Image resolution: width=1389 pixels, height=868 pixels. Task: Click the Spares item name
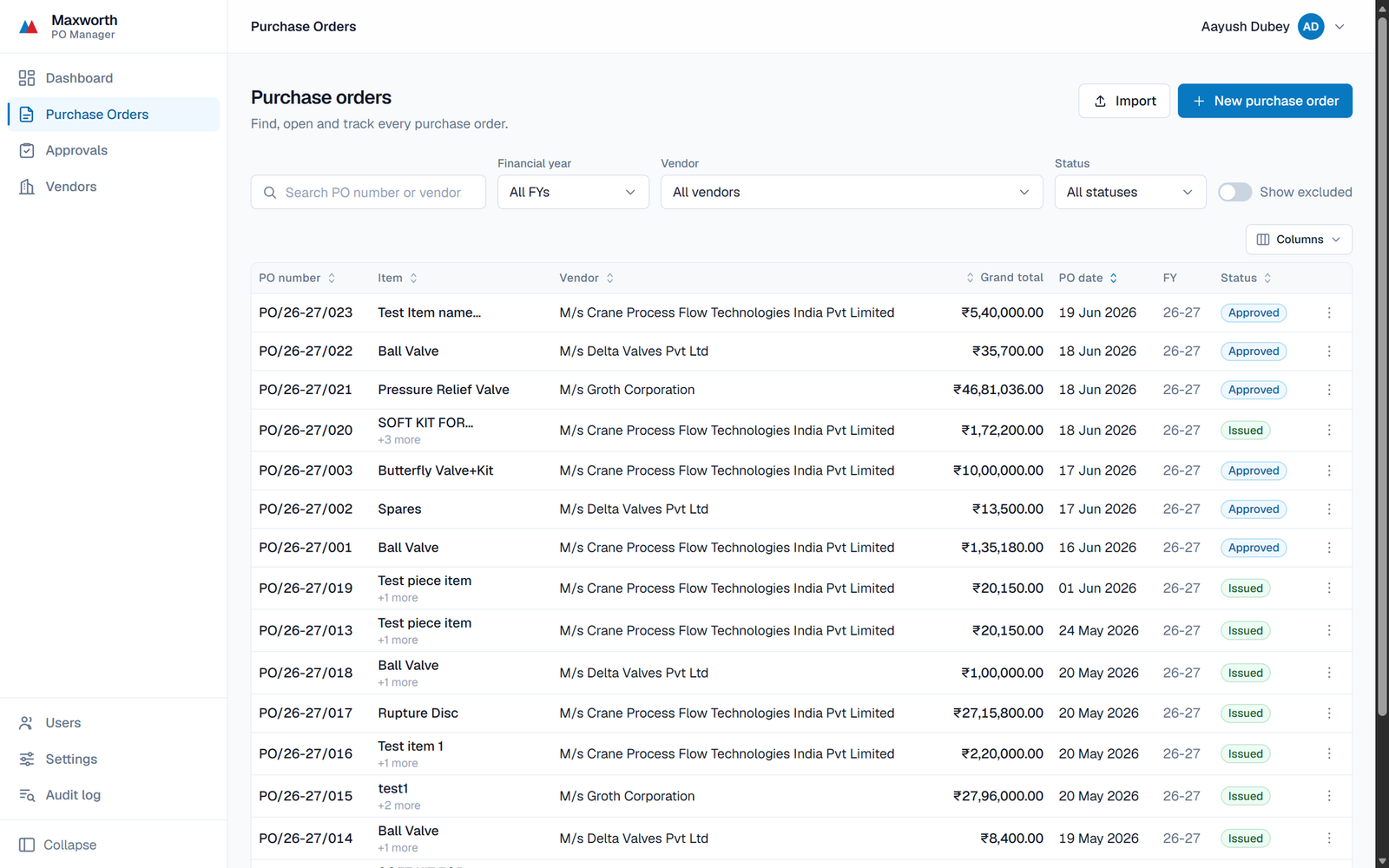pyautogui.click(x=399, y=510)
